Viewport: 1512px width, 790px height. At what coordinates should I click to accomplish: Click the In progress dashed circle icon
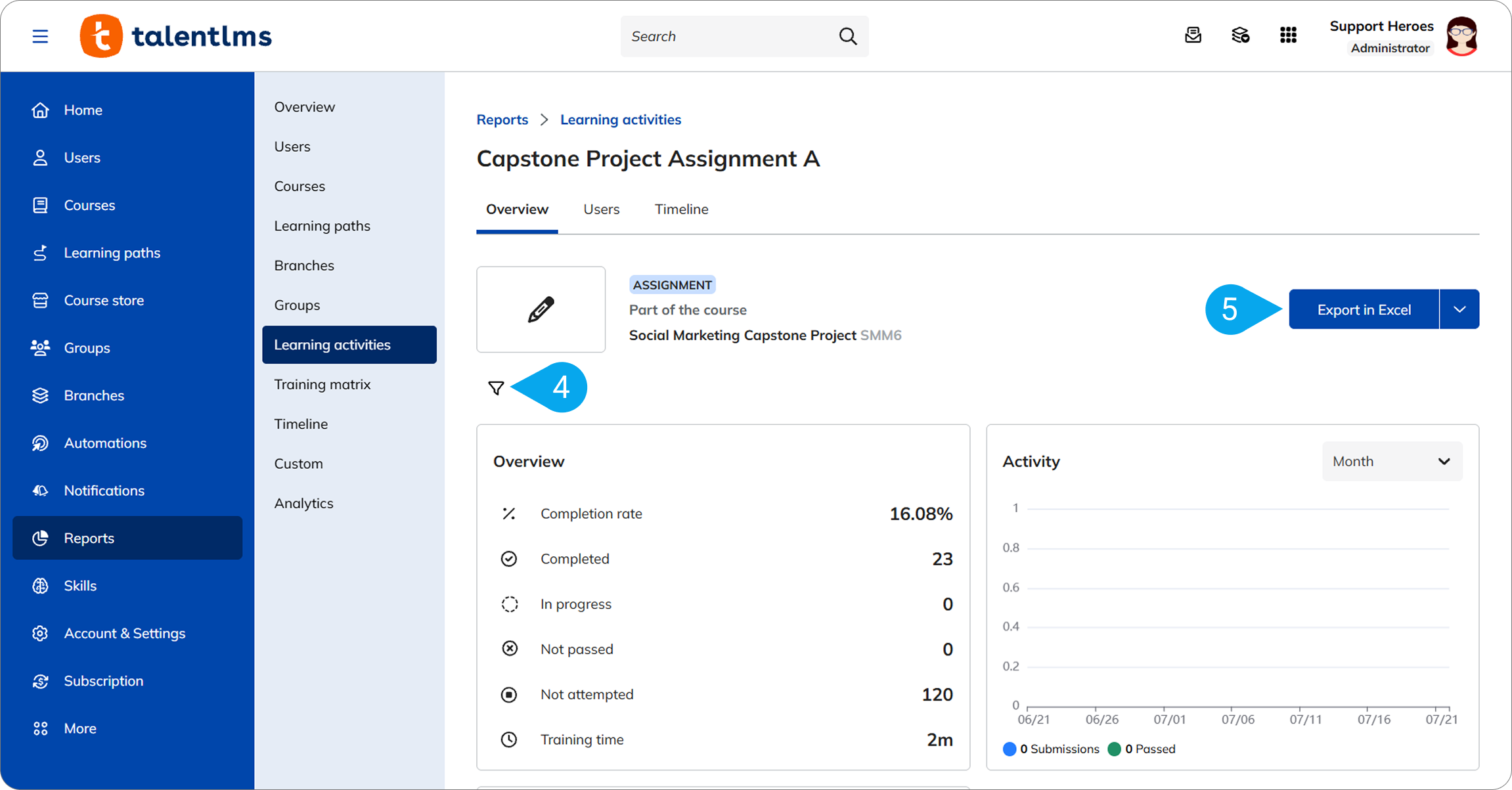509,604
